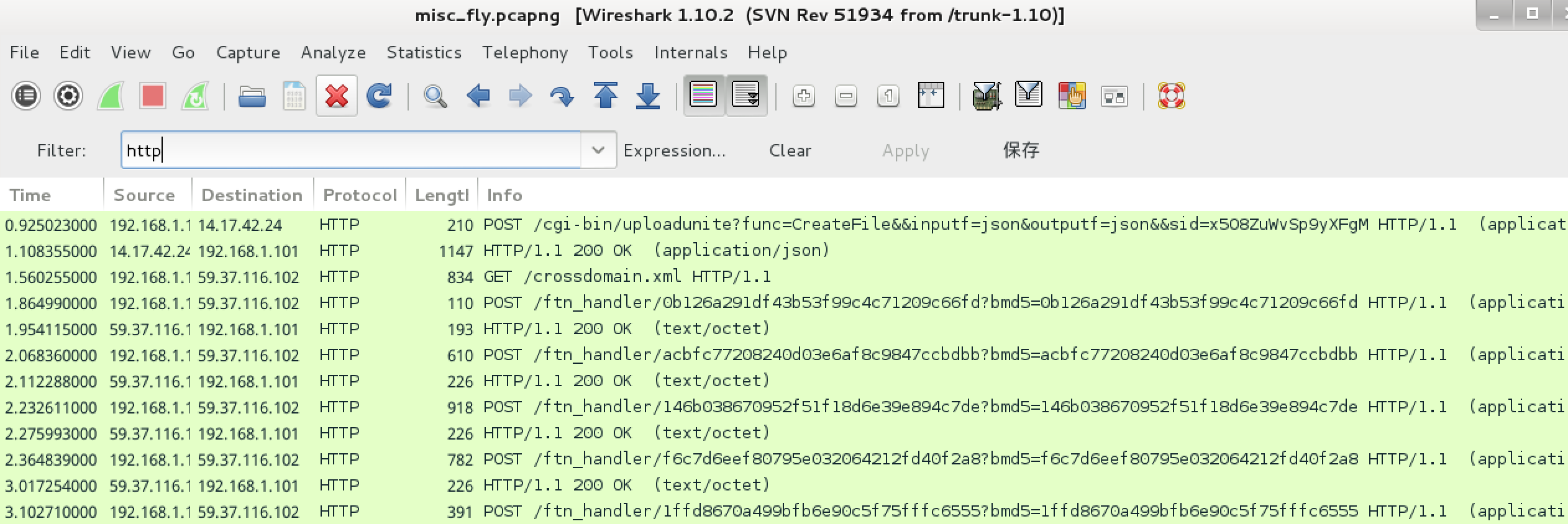Sort packets by Source column
This screenshot has width=1568, height=524.
(148, 195)
